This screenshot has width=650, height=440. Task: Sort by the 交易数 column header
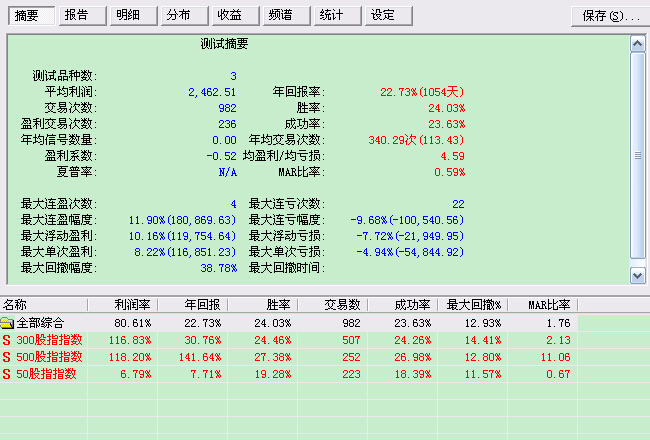333,305
